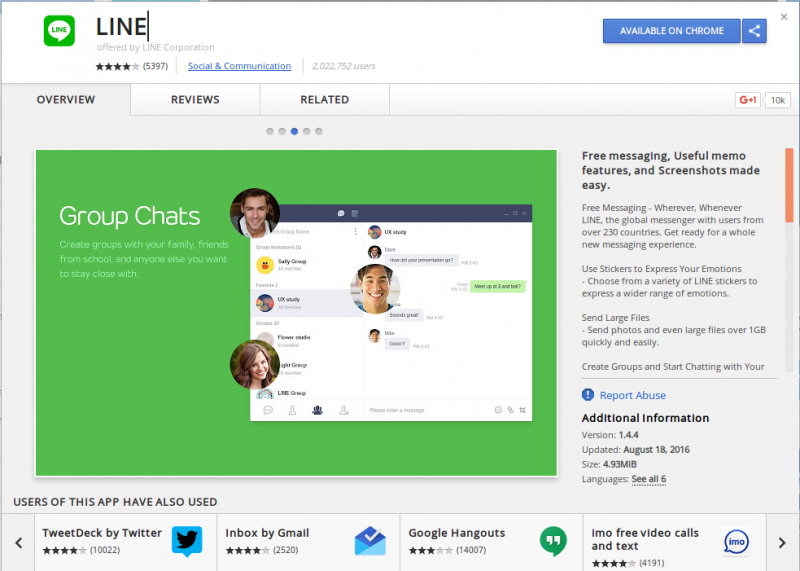Select the second screenshot carousel dot
Screen dimensions: 800x571
(282, 131)
